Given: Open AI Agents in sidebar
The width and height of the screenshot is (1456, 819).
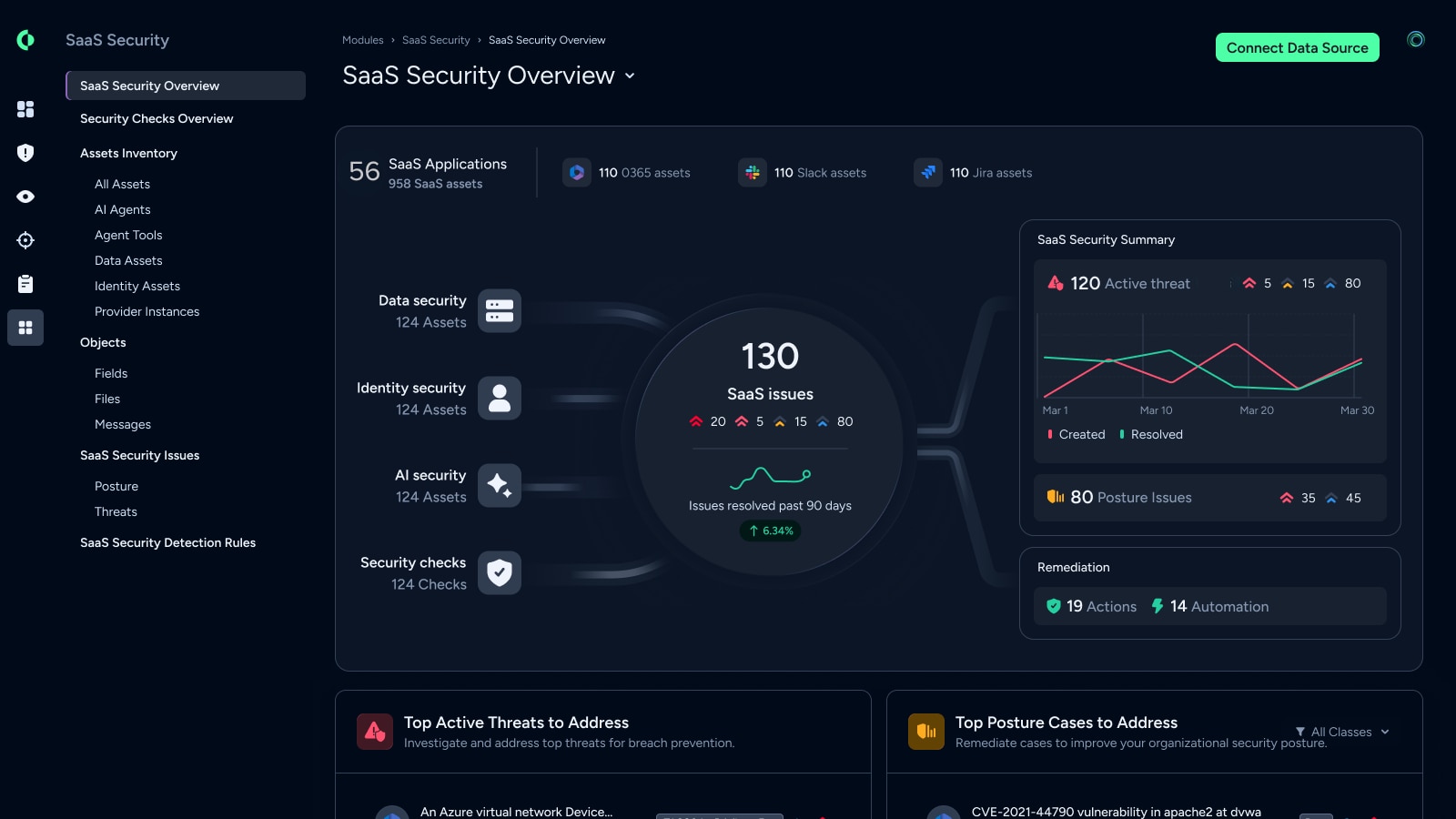Looking at the screenshot, I should click(x=123, y=209).
